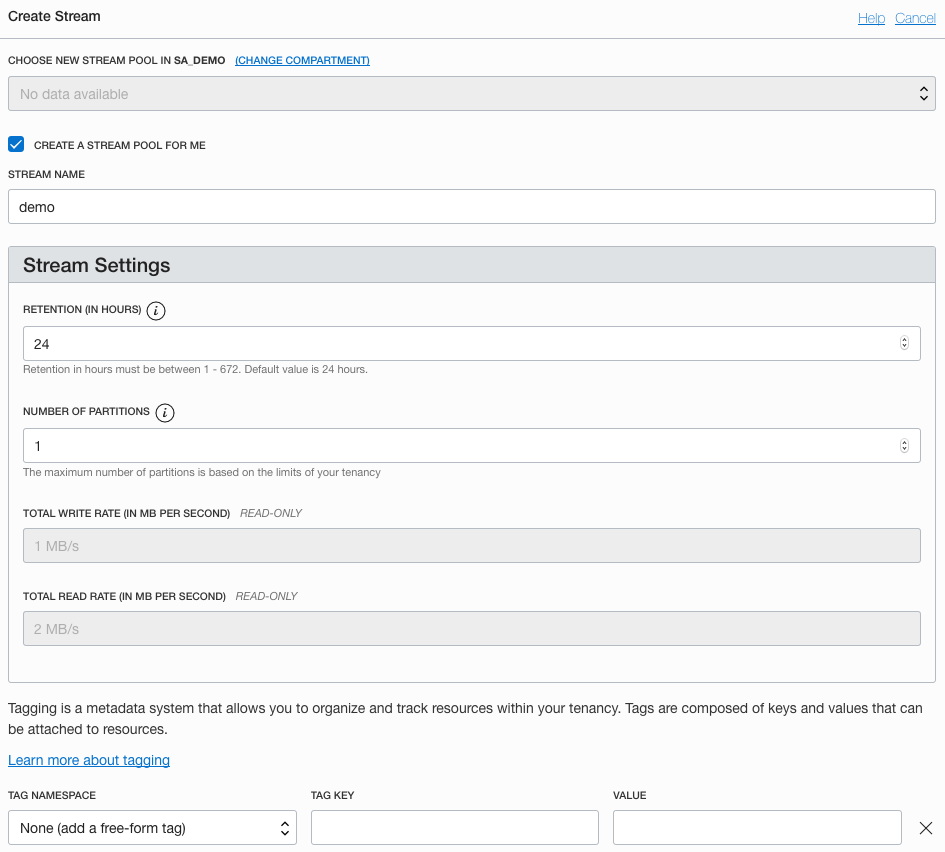Remove the tag row with X icon
Viewport: 945px width, 852px height.
926,828
